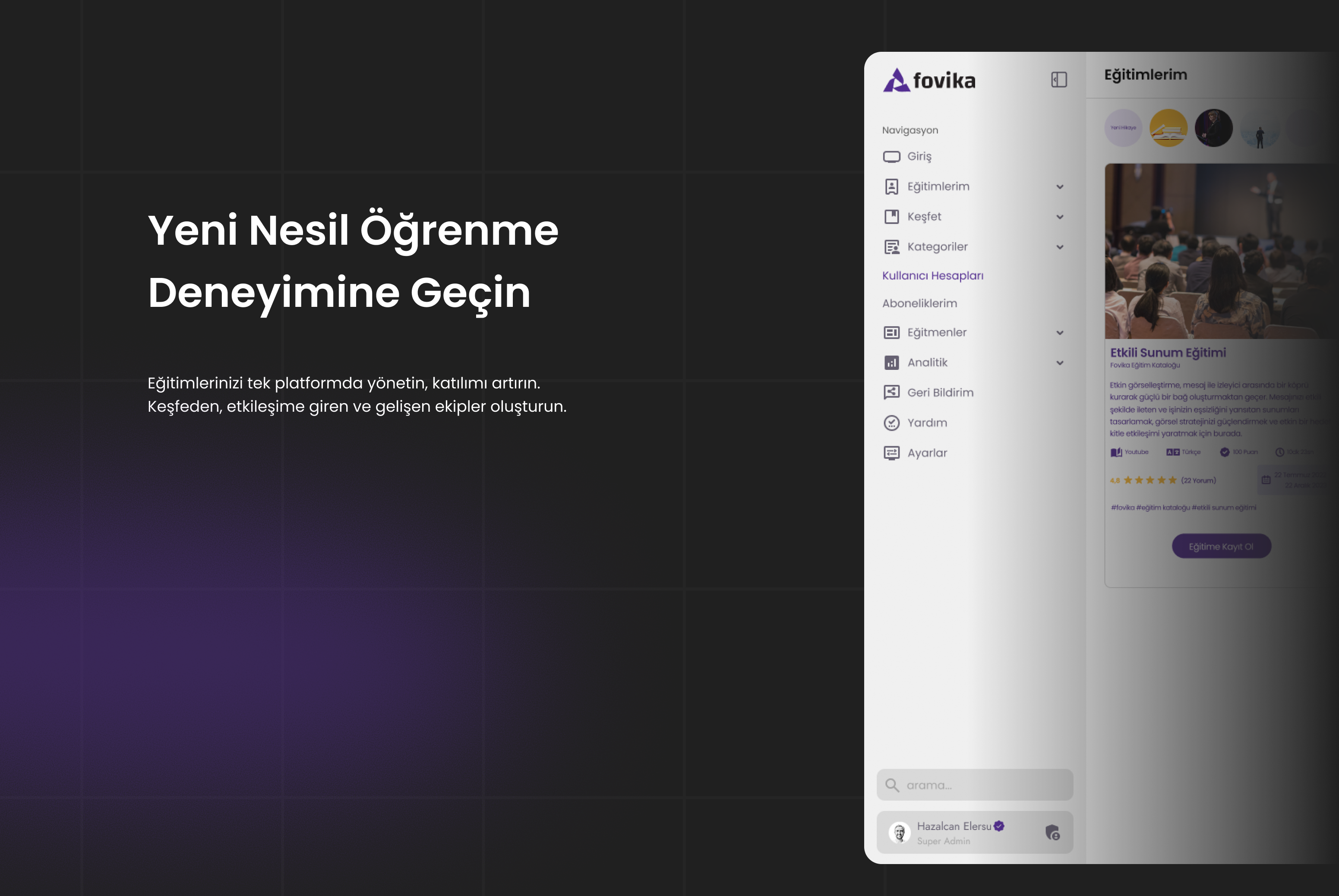Expand the Analitik chevron
This screenshot has height=896, width=1339.
click(x=1060, y=363)
